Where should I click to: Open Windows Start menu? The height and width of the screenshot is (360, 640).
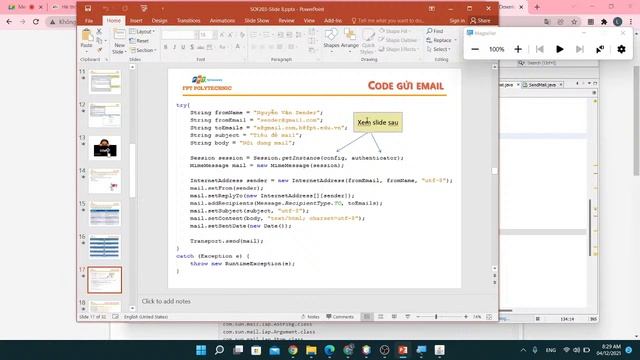201,350
